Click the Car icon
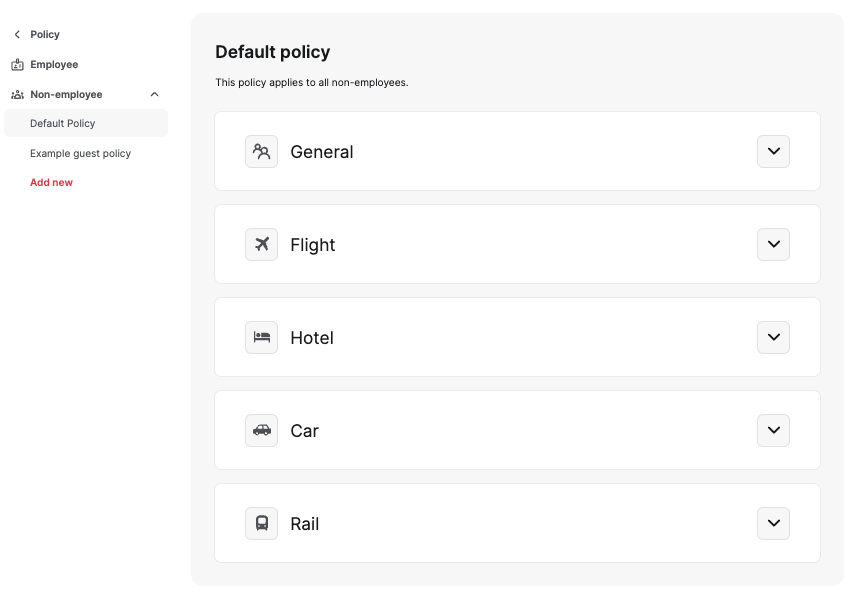 [261, 431]
